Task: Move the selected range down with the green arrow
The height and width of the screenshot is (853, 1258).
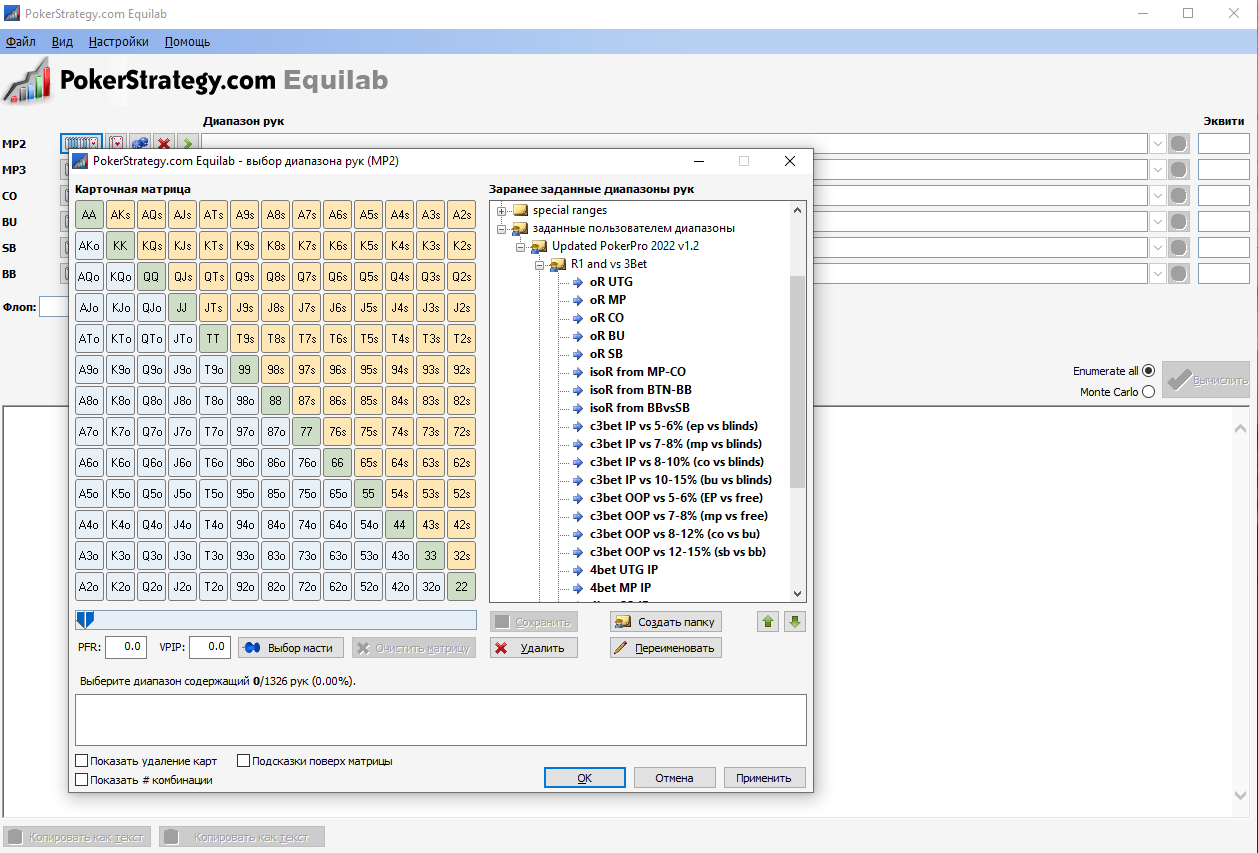Action: point(795,621)
